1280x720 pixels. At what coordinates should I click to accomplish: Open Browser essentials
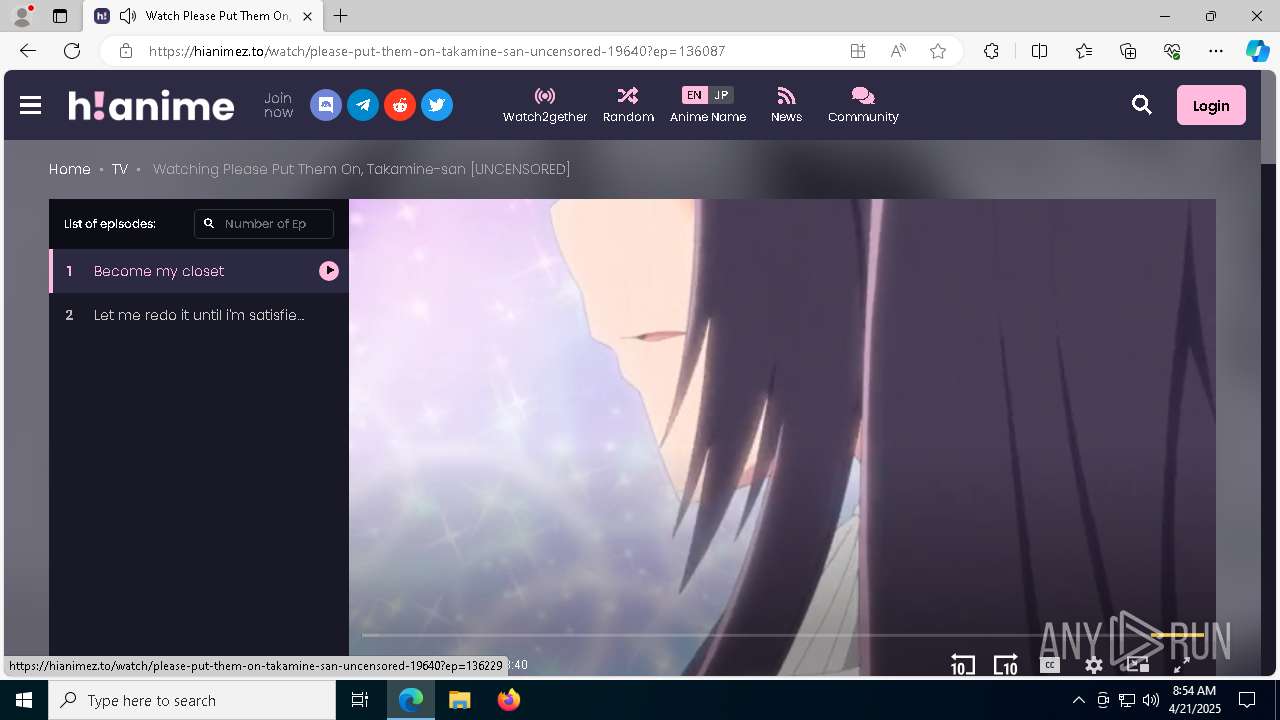[x=1172, y=51]
